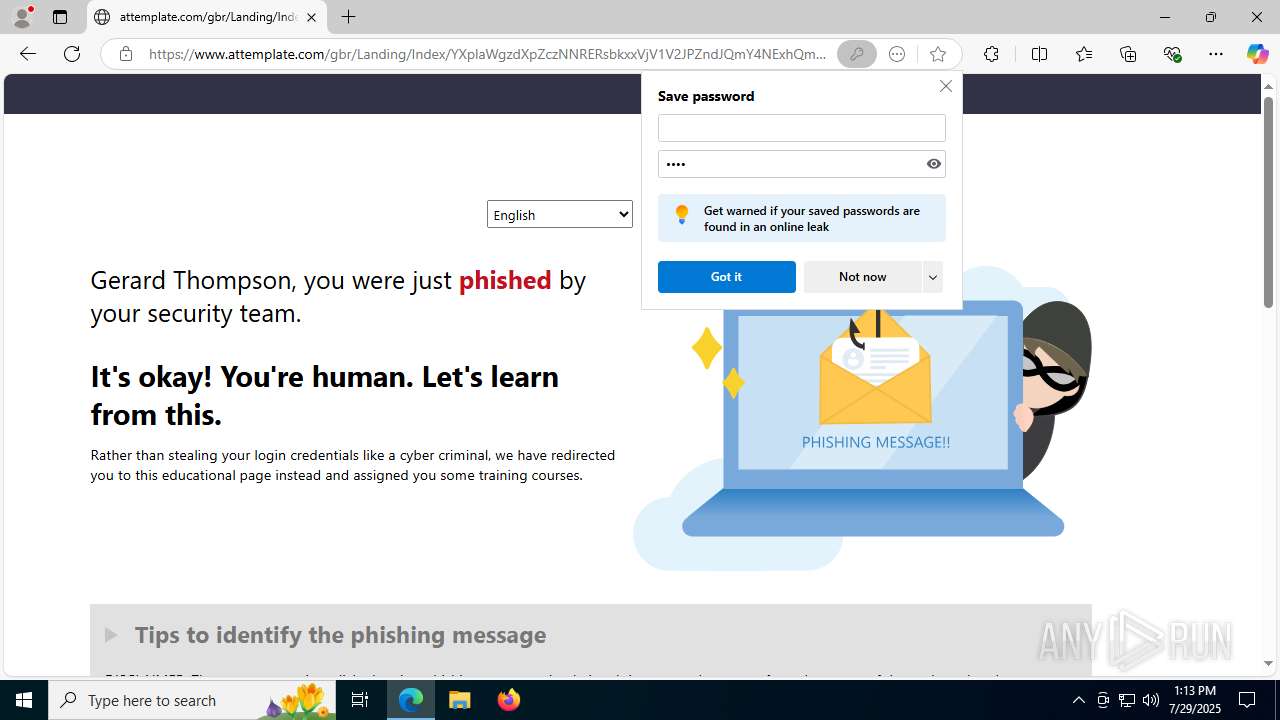The image size is (1280, 720).
Task: Click the username field in Save password
Action: coord(801,128)
